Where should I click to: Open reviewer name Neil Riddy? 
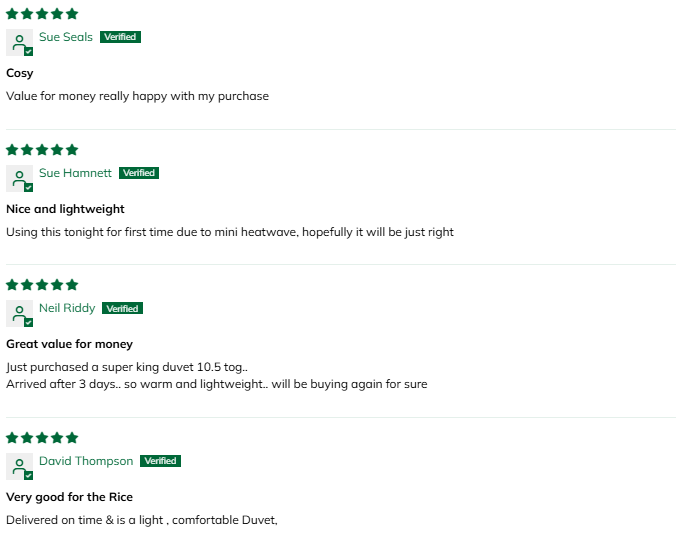67,308
